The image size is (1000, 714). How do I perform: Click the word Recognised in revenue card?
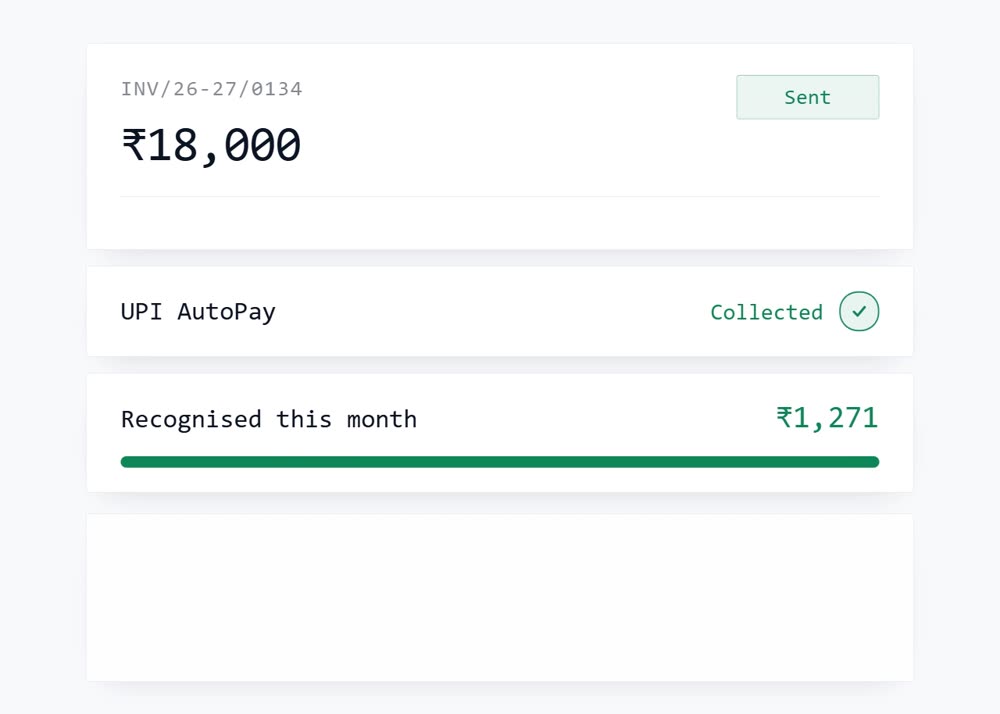191,419
